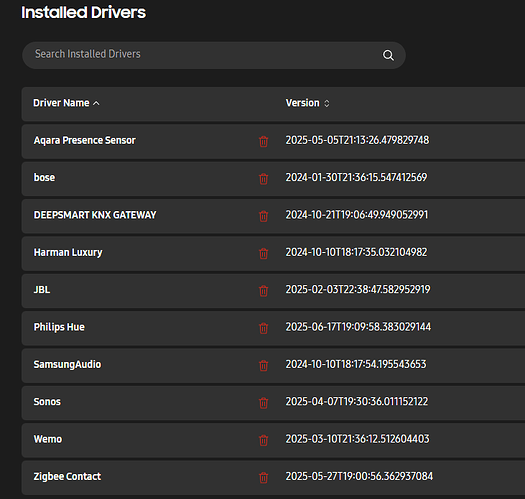
Task: Click version 2024-01-30T21:36:15.547412569
Action: [356, 177]
